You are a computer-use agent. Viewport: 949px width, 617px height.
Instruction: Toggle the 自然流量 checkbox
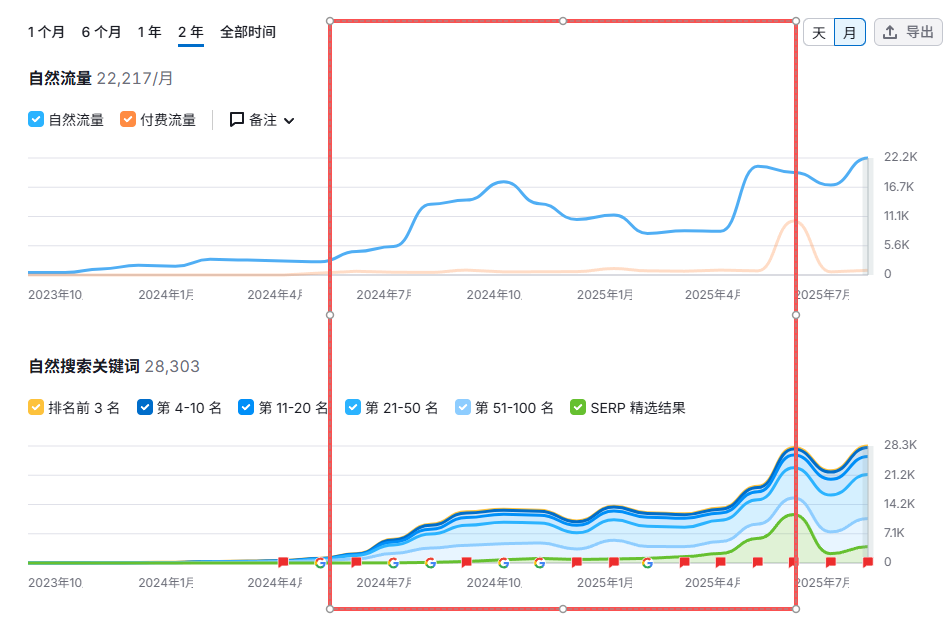[x=36, y=120]
